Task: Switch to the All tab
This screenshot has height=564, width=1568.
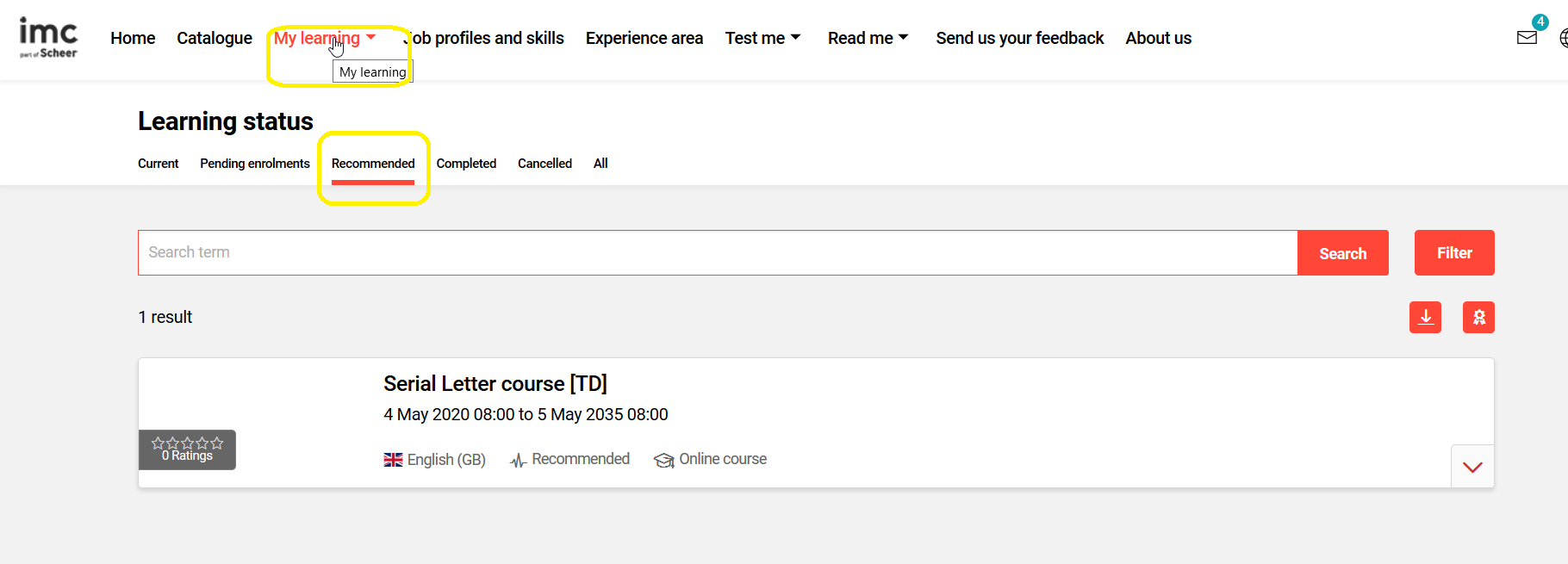Action: [x=600, y=163]
